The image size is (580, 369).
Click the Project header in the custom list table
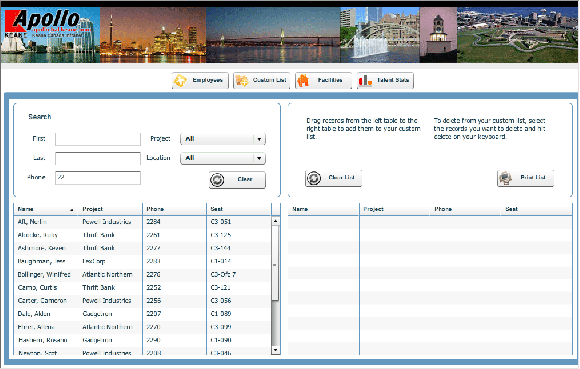[394, 209]
